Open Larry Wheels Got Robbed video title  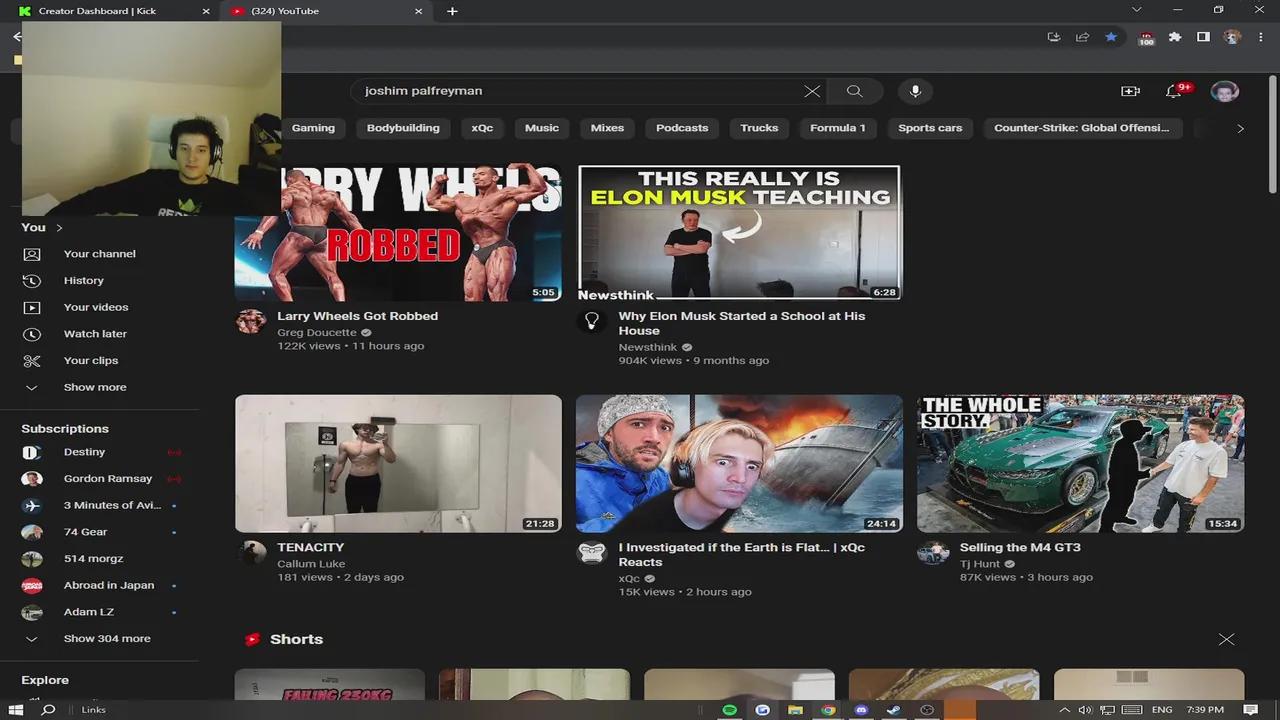point(357,316)
